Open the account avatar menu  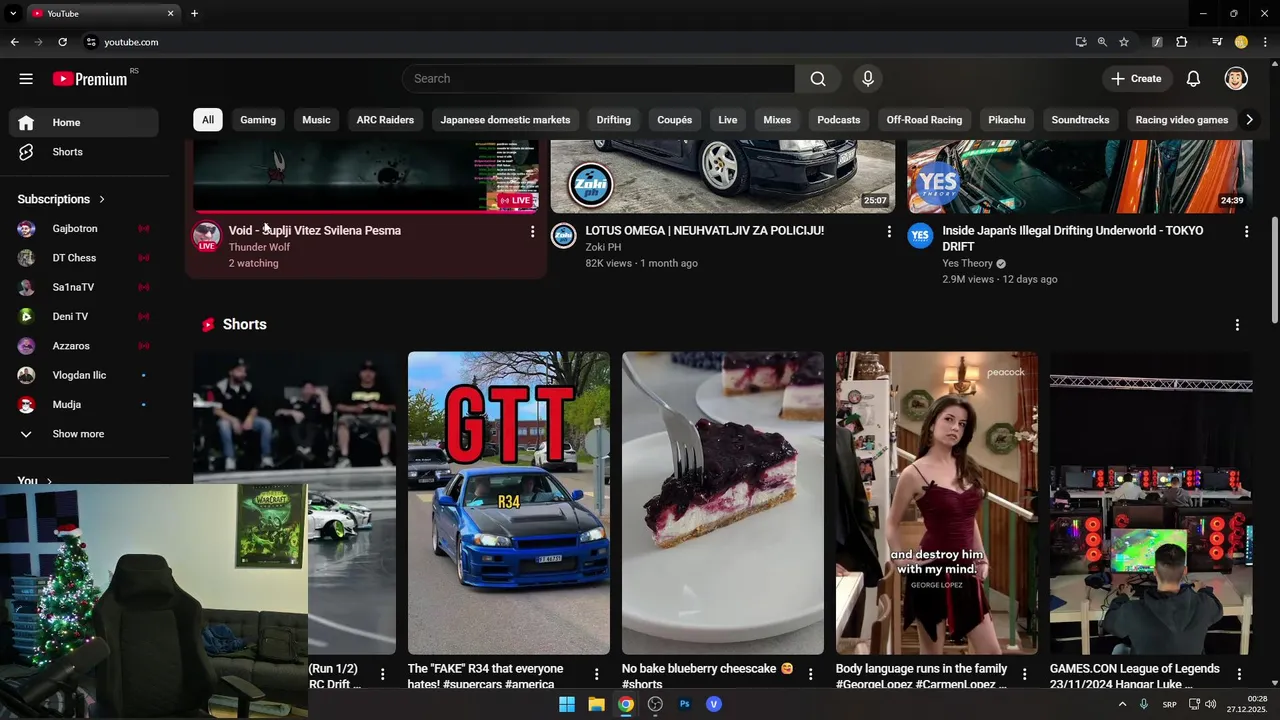pos(1236,79)
